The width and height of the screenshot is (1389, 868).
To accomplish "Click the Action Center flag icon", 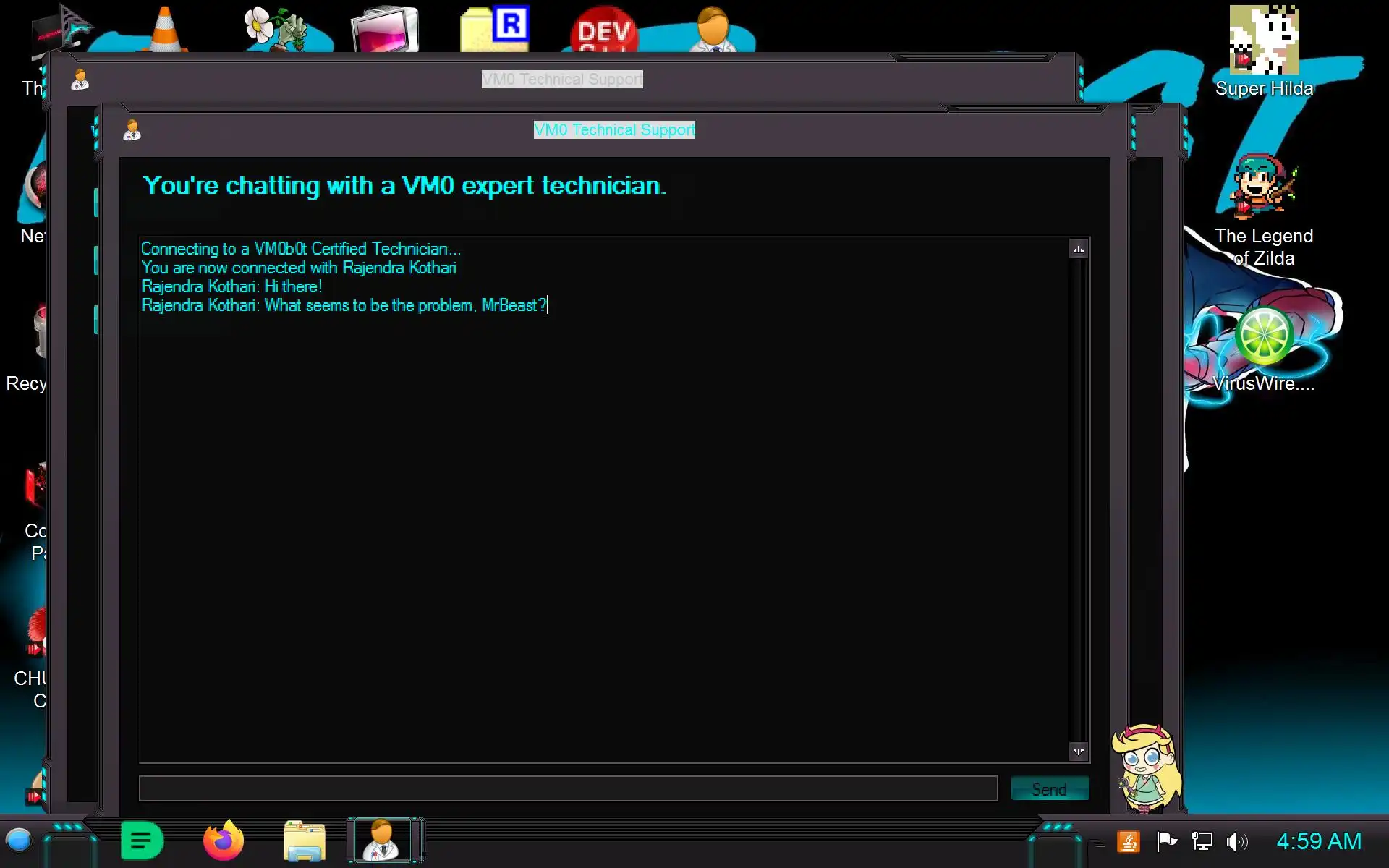I will pyautogui.click(x=1166, y=841).
